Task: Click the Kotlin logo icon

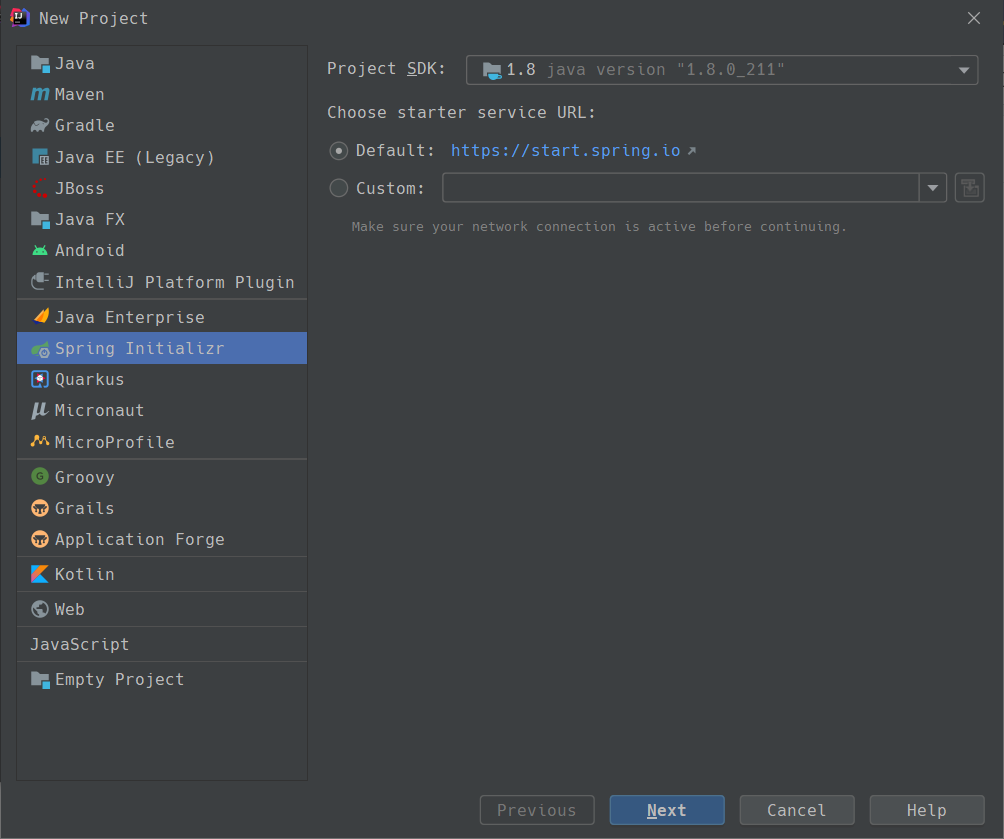Action: coord(40,575)
